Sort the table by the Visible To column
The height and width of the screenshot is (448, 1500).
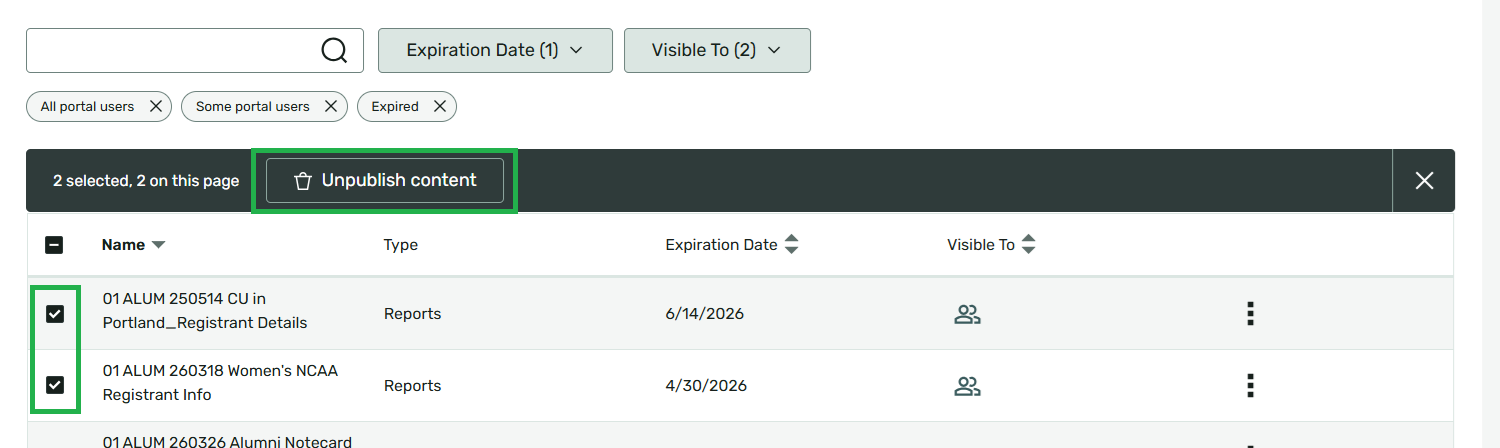click(991, 245)
